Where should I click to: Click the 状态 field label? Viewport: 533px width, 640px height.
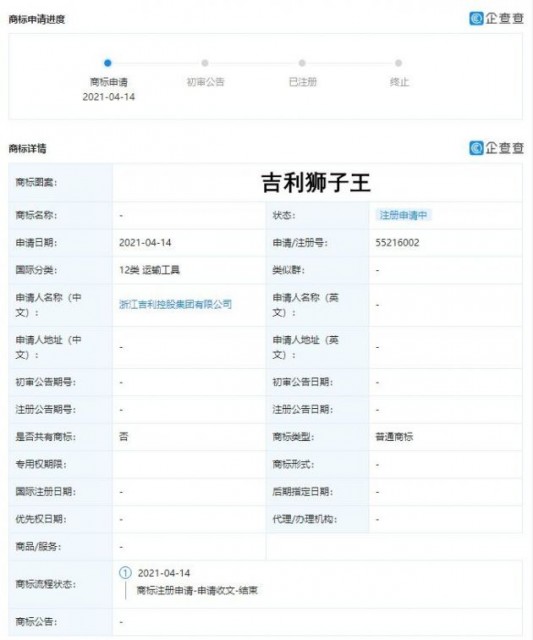(x=284, y=215)
